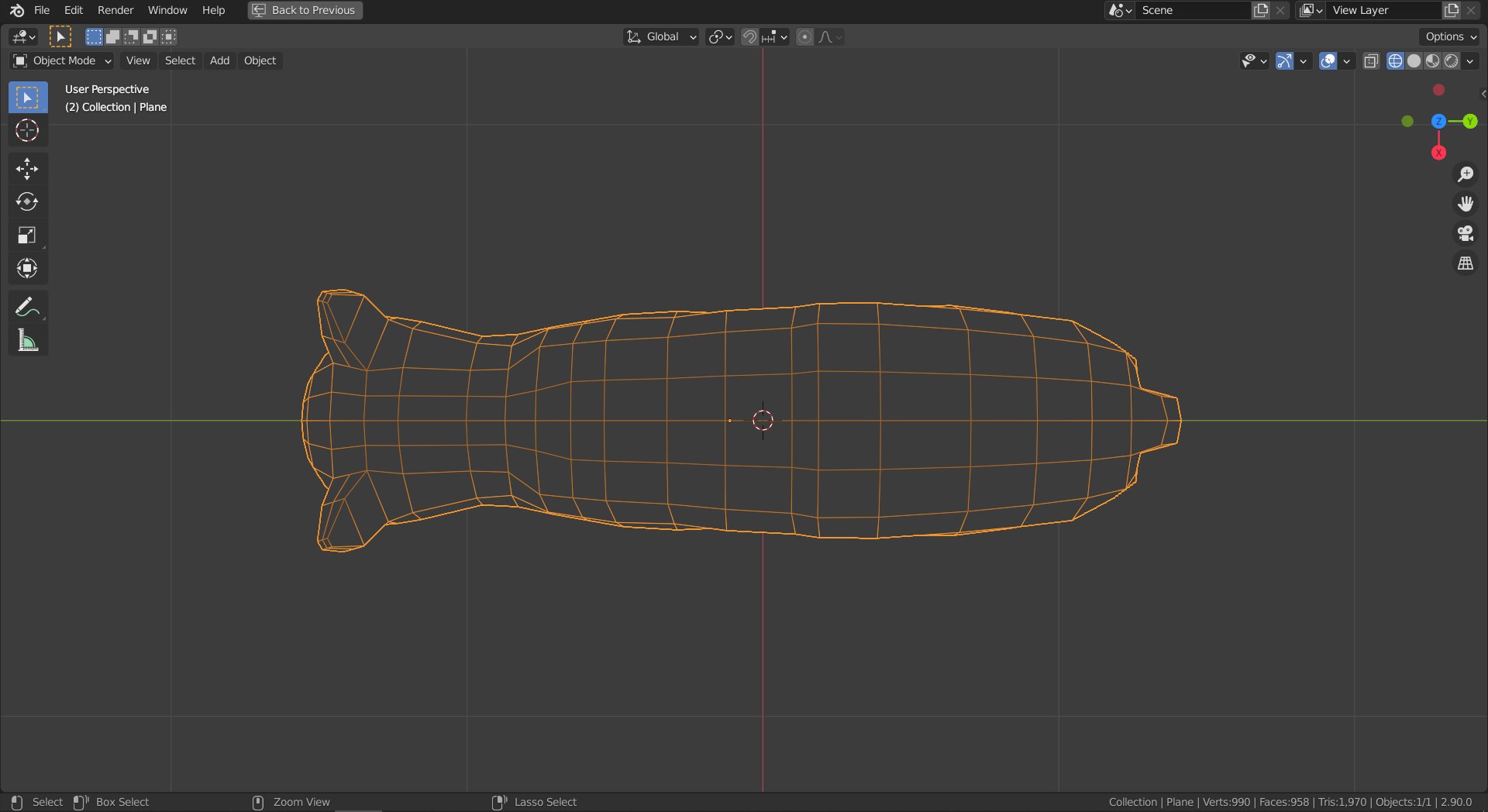
Task: Set selection mode to New (set)
Action: click(x=94, y=36)
